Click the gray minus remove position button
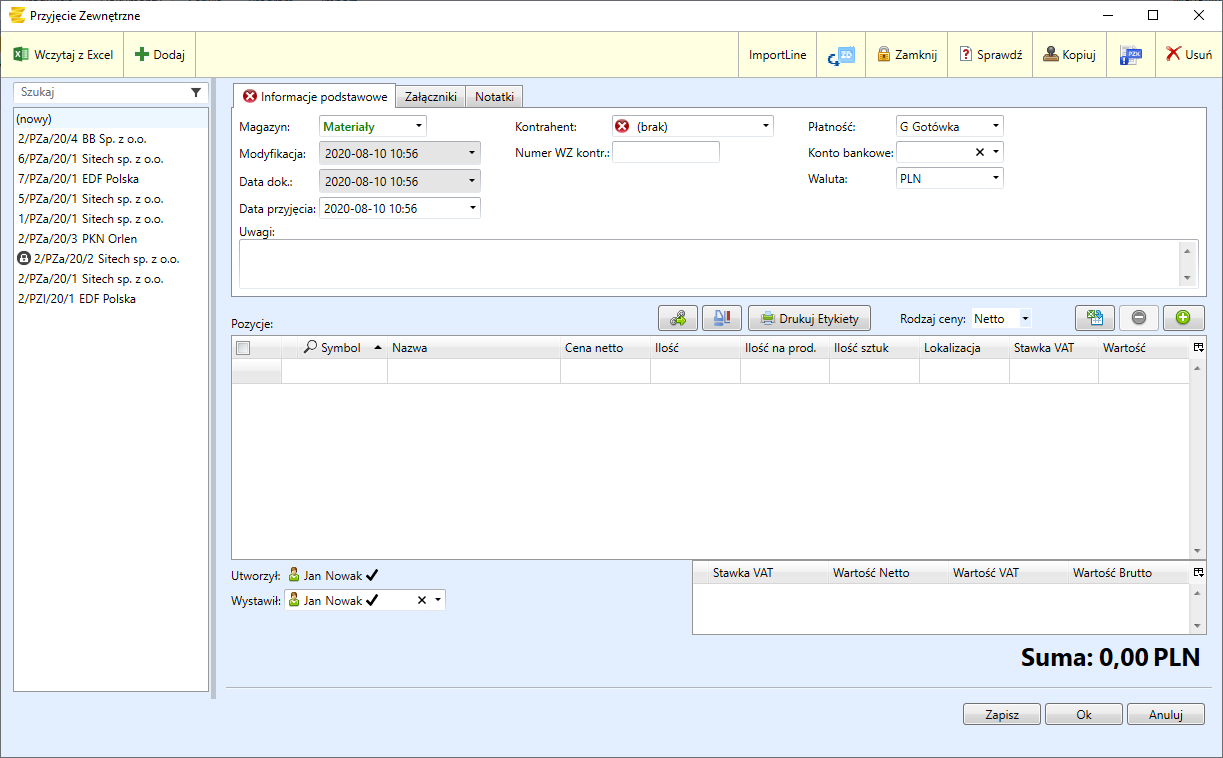This screenshot has width=1223, height=758. click(x=1139, y=318)
